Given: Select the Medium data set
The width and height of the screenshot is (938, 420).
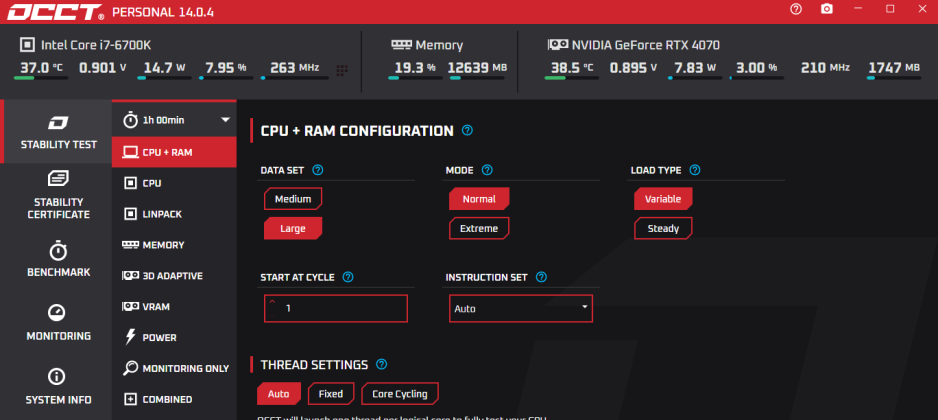Looking at the screenshot, I should [293, 199].
